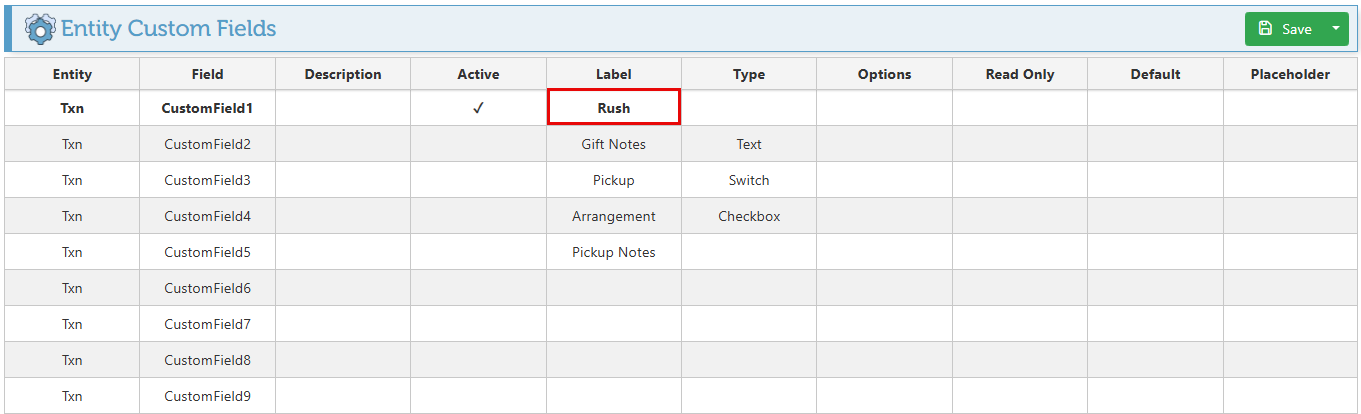The image size is (1361, 414).
Task: Toggle the Active checkmark for CustomField1
Action: 478,108
